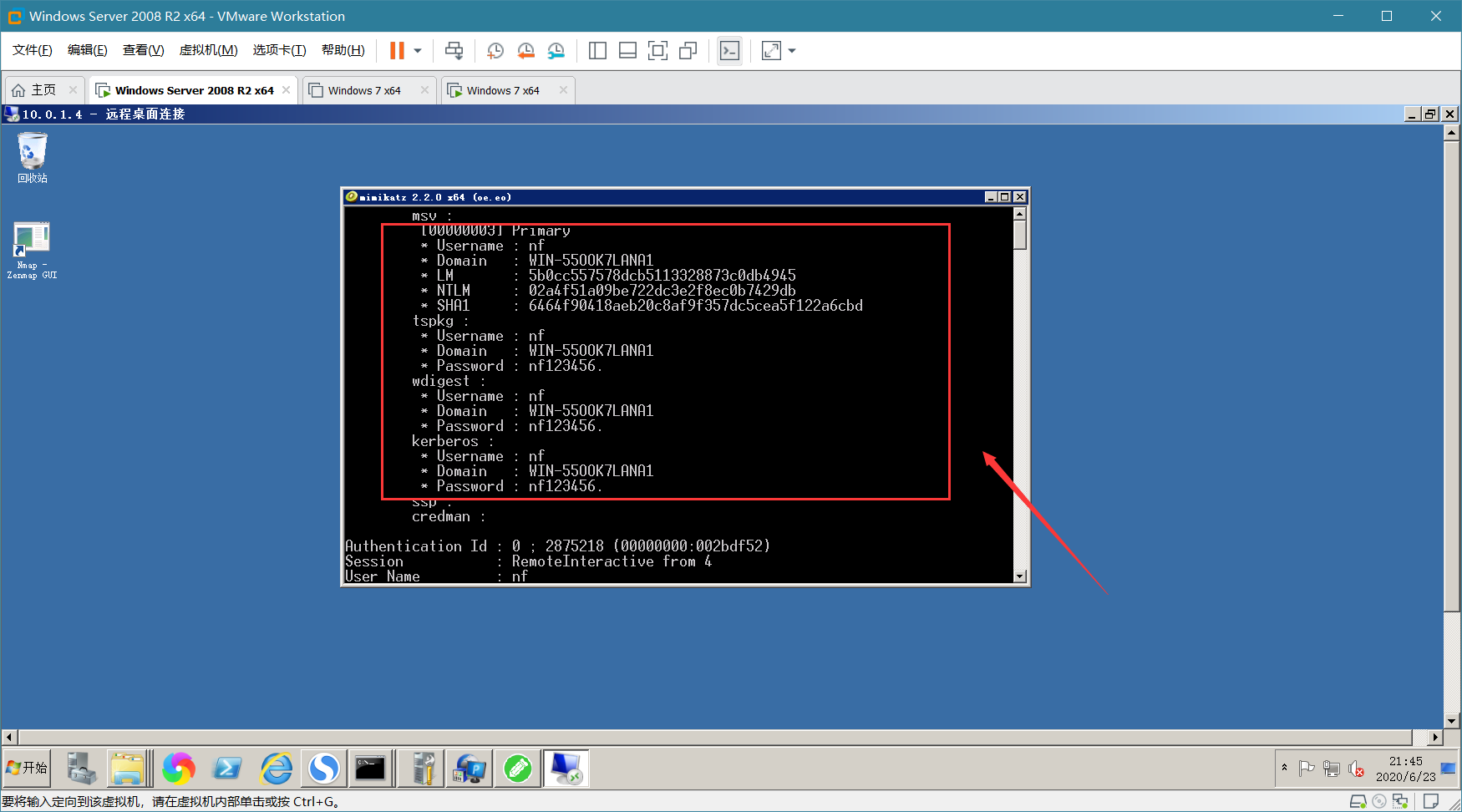Open the console view toolbar icon
Viewport: 1462px width, 812px height.
tap(729, 51)
